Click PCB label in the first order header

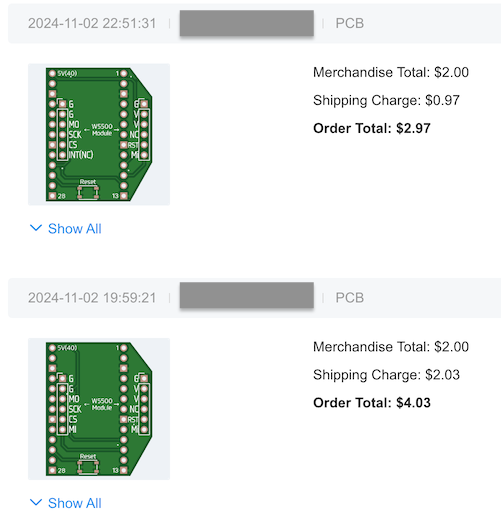click(x=350, y=23)
